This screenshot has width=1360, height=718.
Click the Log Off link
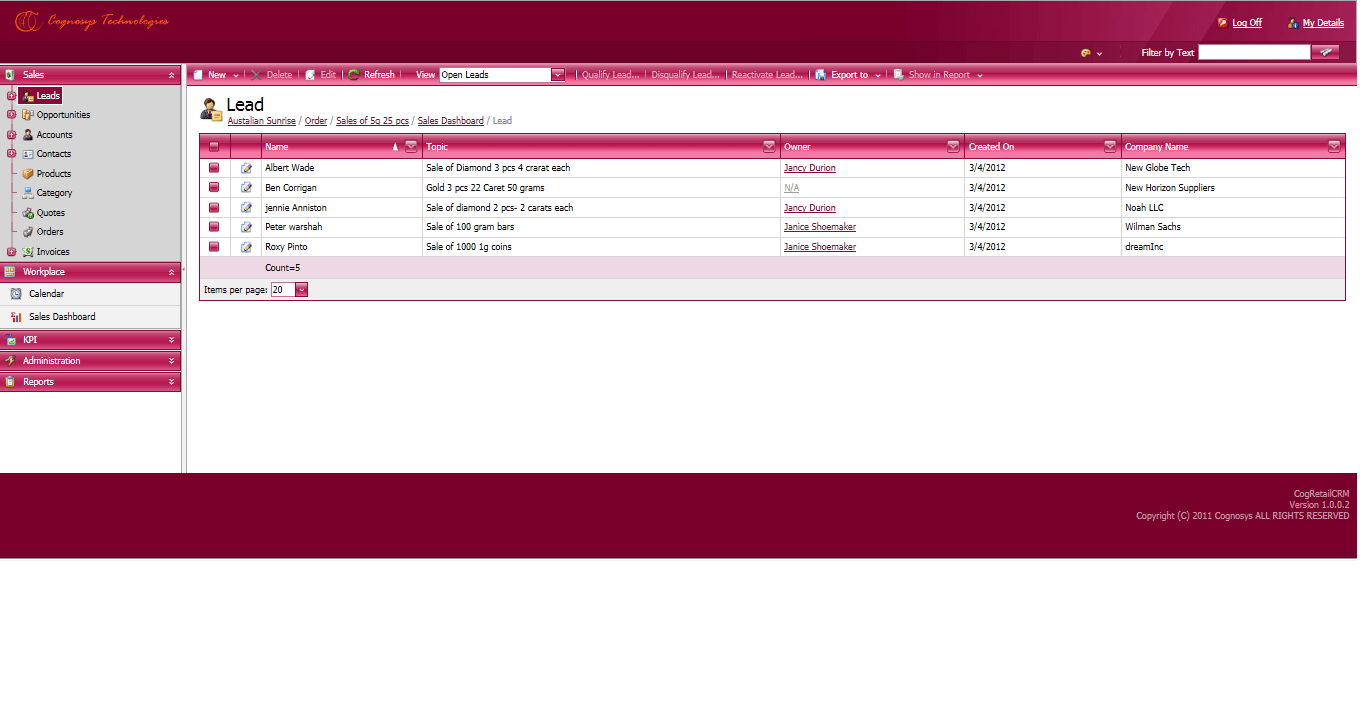point(1246,23)
